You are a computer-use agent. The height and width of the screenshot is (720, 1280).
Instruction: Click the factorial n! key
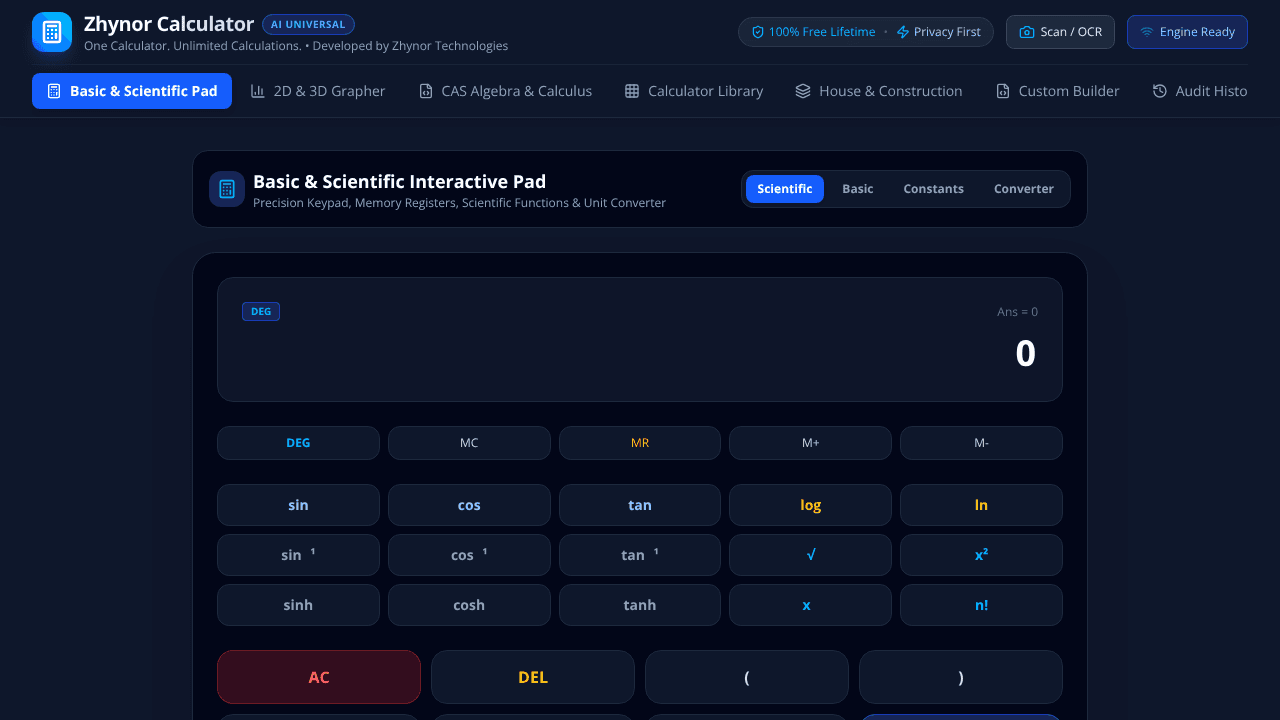pyautogui.click(x=981, y=605)
